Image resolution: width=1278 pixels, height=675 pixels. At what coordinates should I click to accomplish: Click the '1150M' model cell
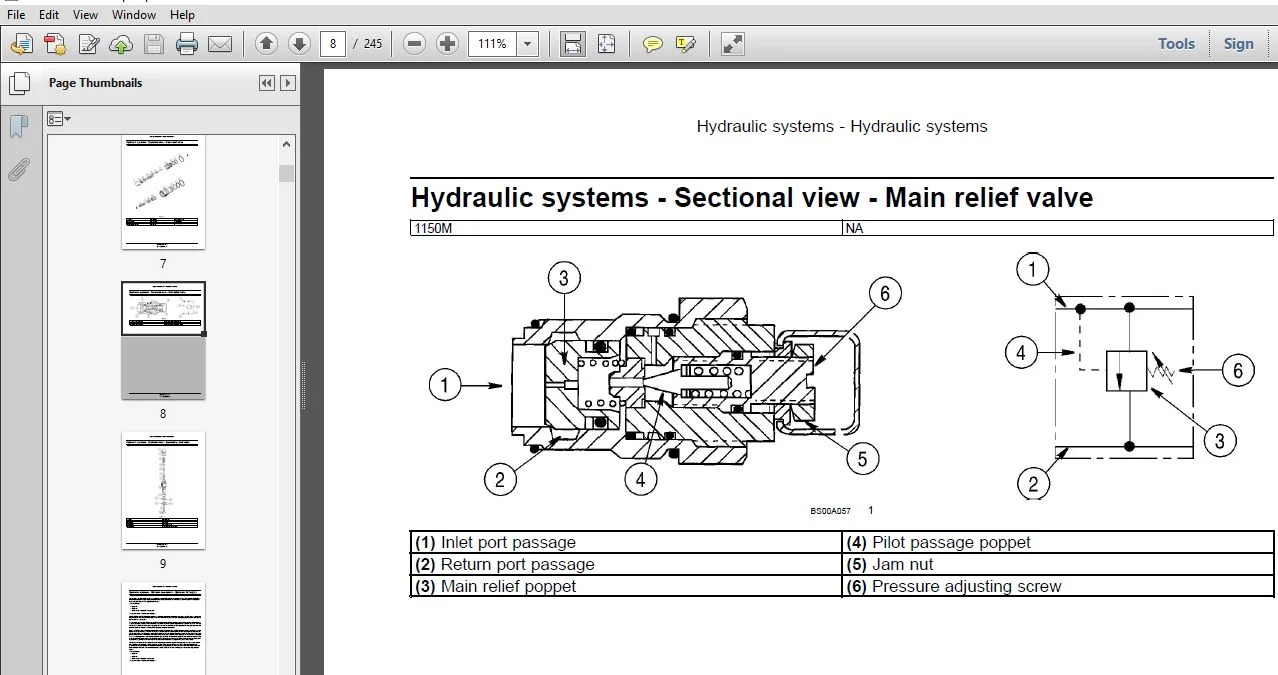pyautogui.click(x=627, y=228)
